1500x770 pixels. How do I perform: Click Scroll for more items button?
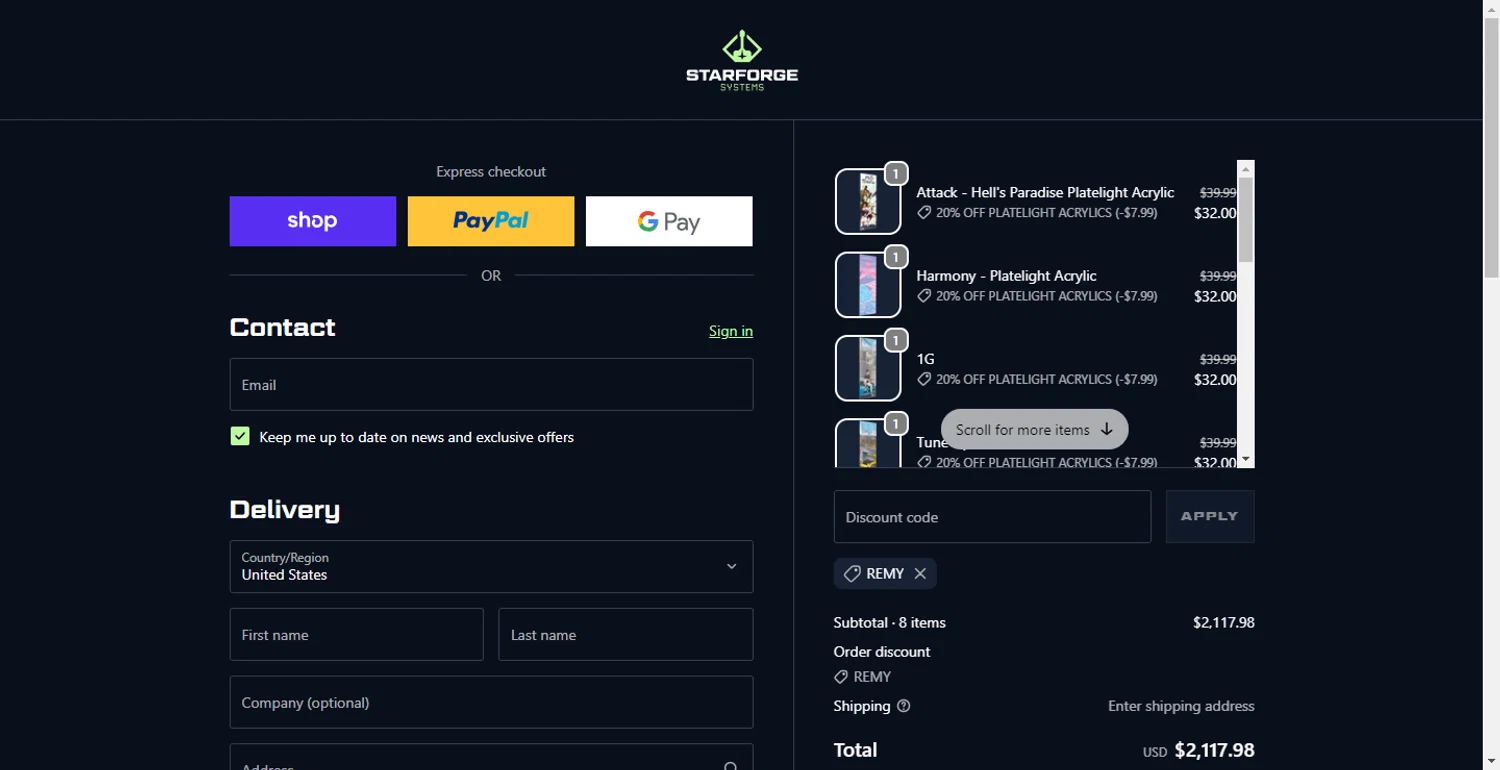(x=1035, y=429)
